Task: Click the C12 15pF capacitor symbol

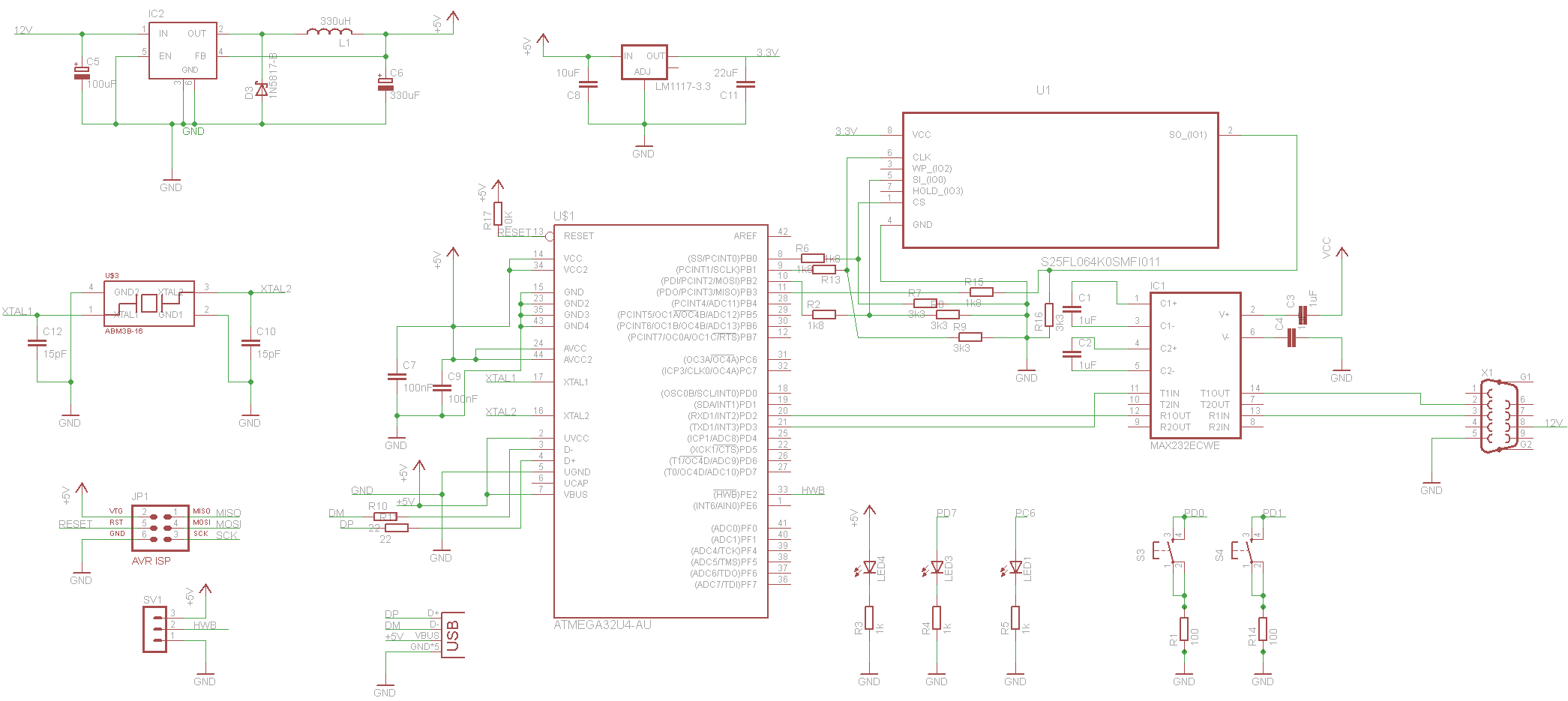Action: pos(37,343)
